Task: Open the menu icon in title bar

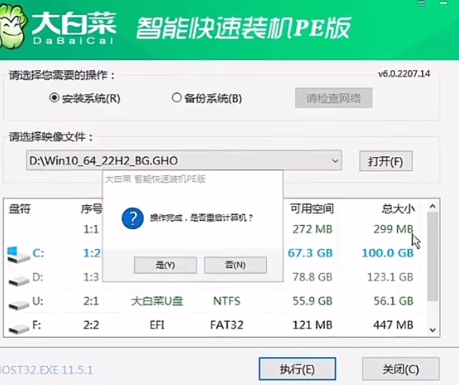Action: tap(422, 3)
